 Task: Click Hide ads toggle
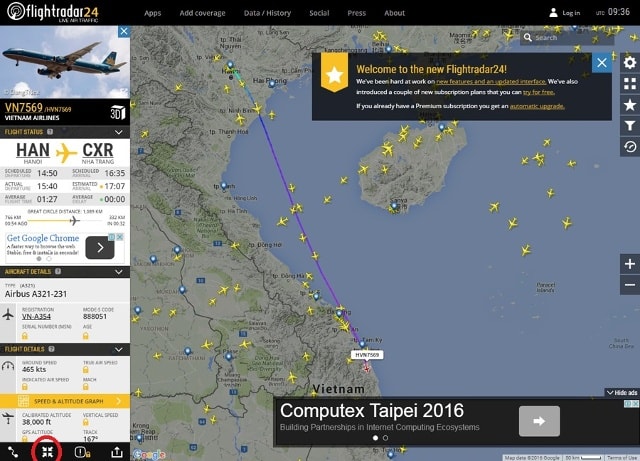[622, 392]
